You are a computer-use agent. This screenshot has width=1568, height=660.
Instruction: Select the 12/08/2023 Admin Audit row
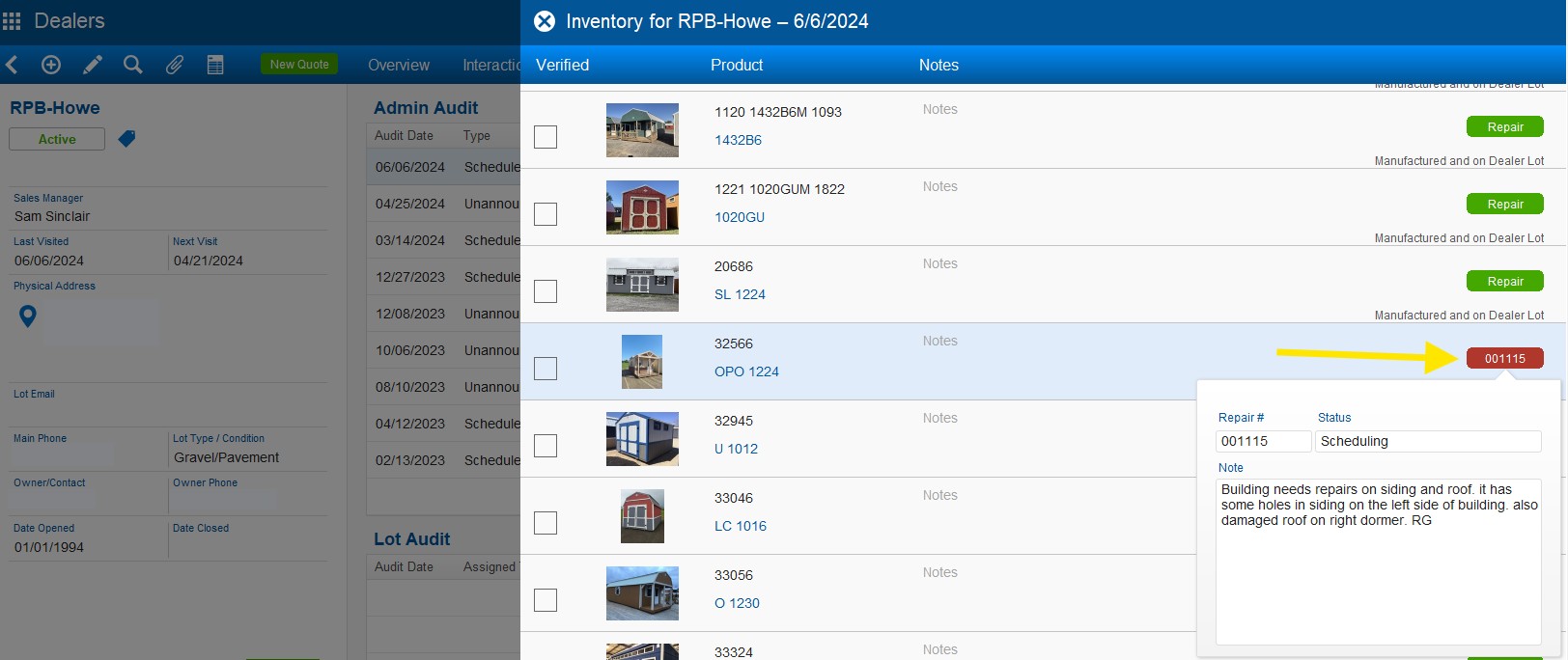[x=443, y=314]
